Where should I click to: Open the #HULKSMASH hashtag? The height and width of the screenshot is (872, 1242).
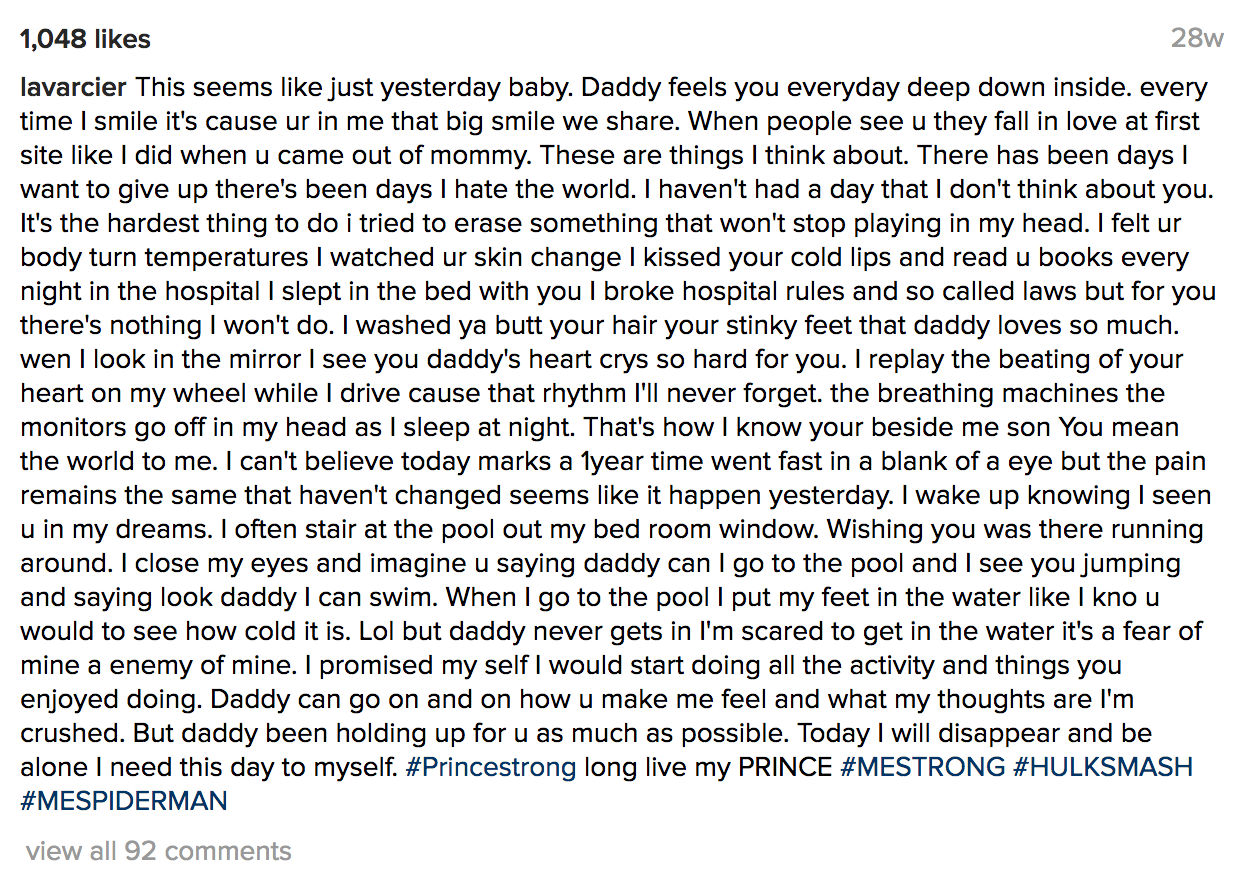click(1103, 768)
